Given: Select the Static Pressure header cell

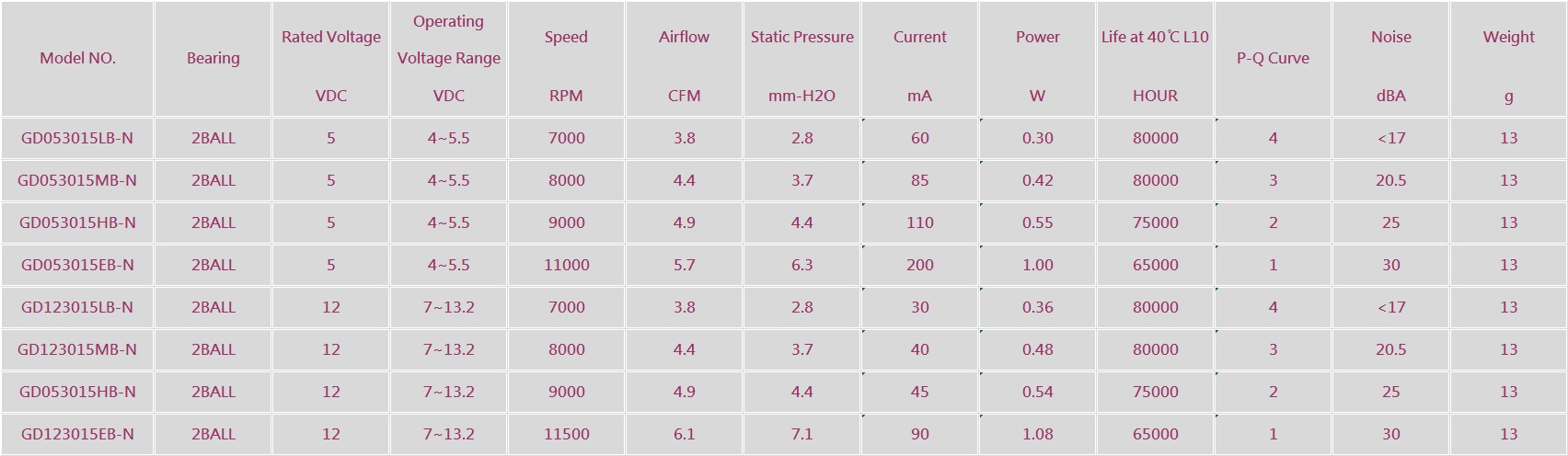Looking at the screenshot, I should [802, 58].
